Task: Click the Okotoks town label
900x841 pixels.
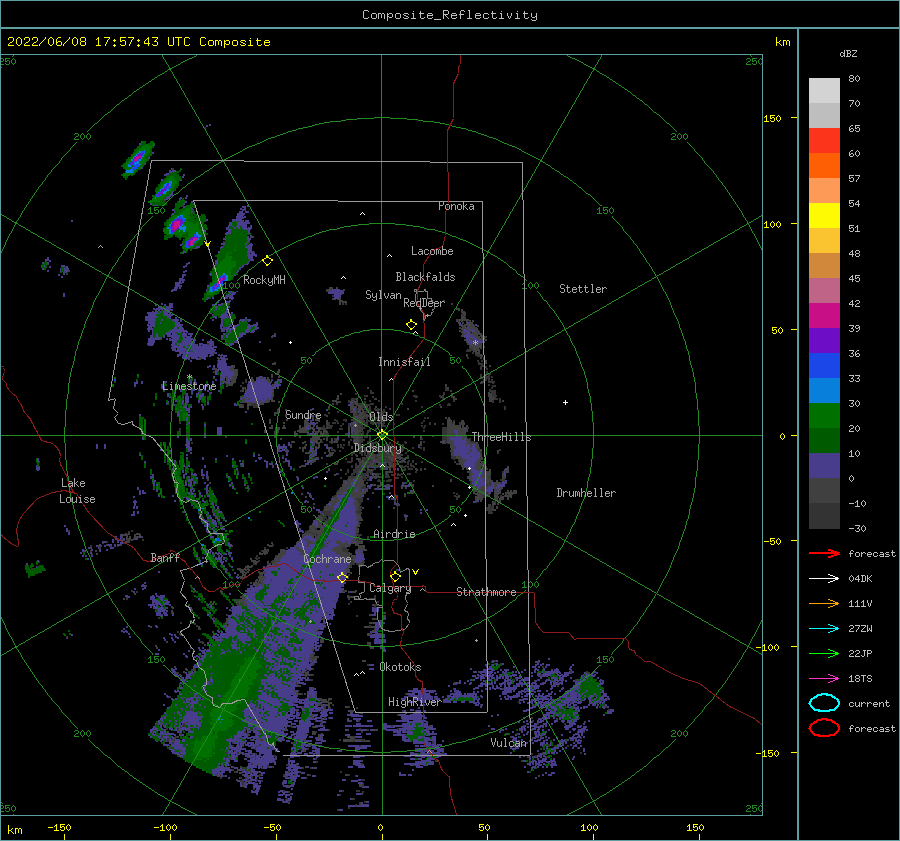Action: pos(400,667)
